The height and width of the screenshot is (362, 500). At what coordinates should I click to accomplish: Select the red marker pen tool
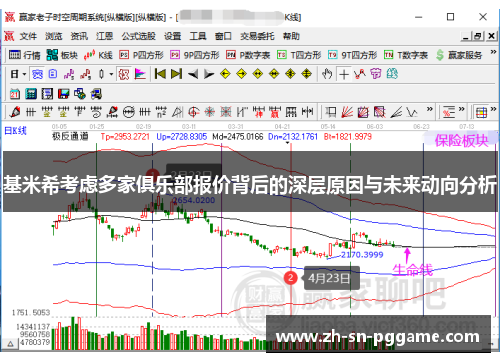point(15,112)
